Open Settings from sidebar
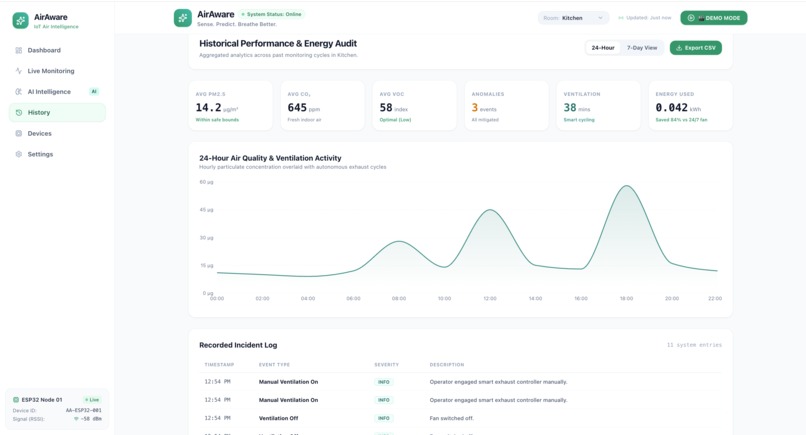Screen dimensions: 806x435 [57, 154]
